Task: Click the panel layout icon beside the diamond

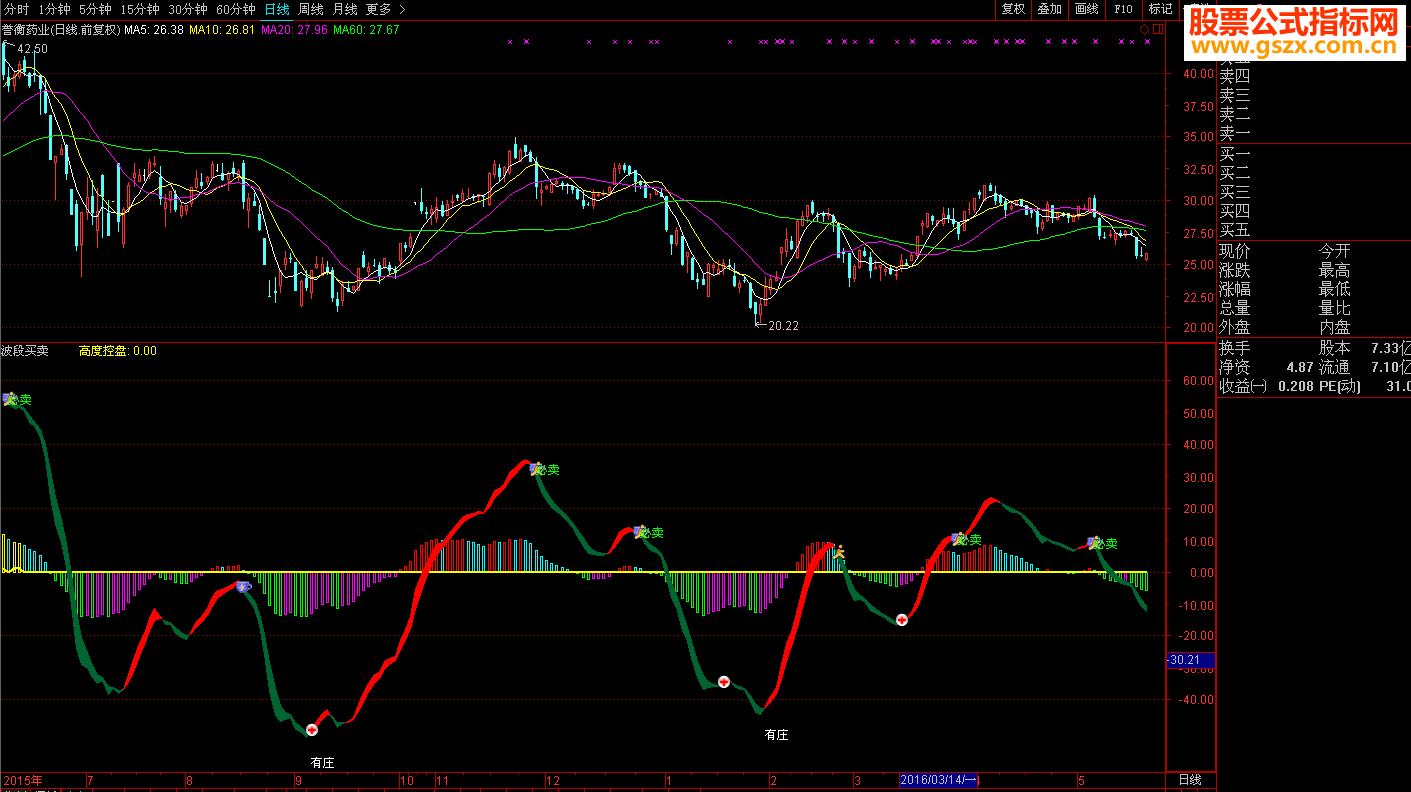Action: [1158, 30]
